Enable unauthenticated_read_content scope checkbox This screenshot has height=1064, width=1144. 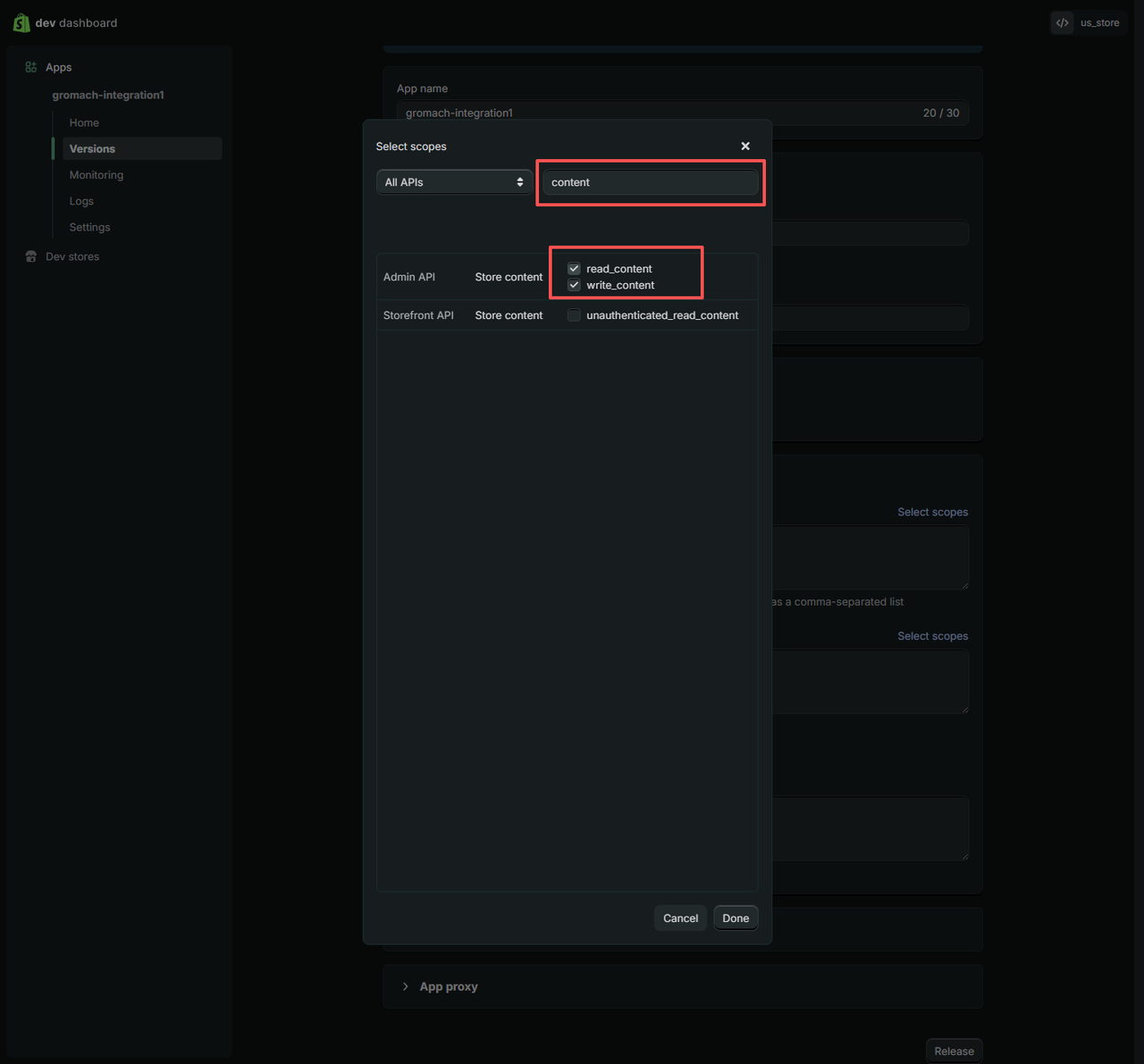coord(574,315)
